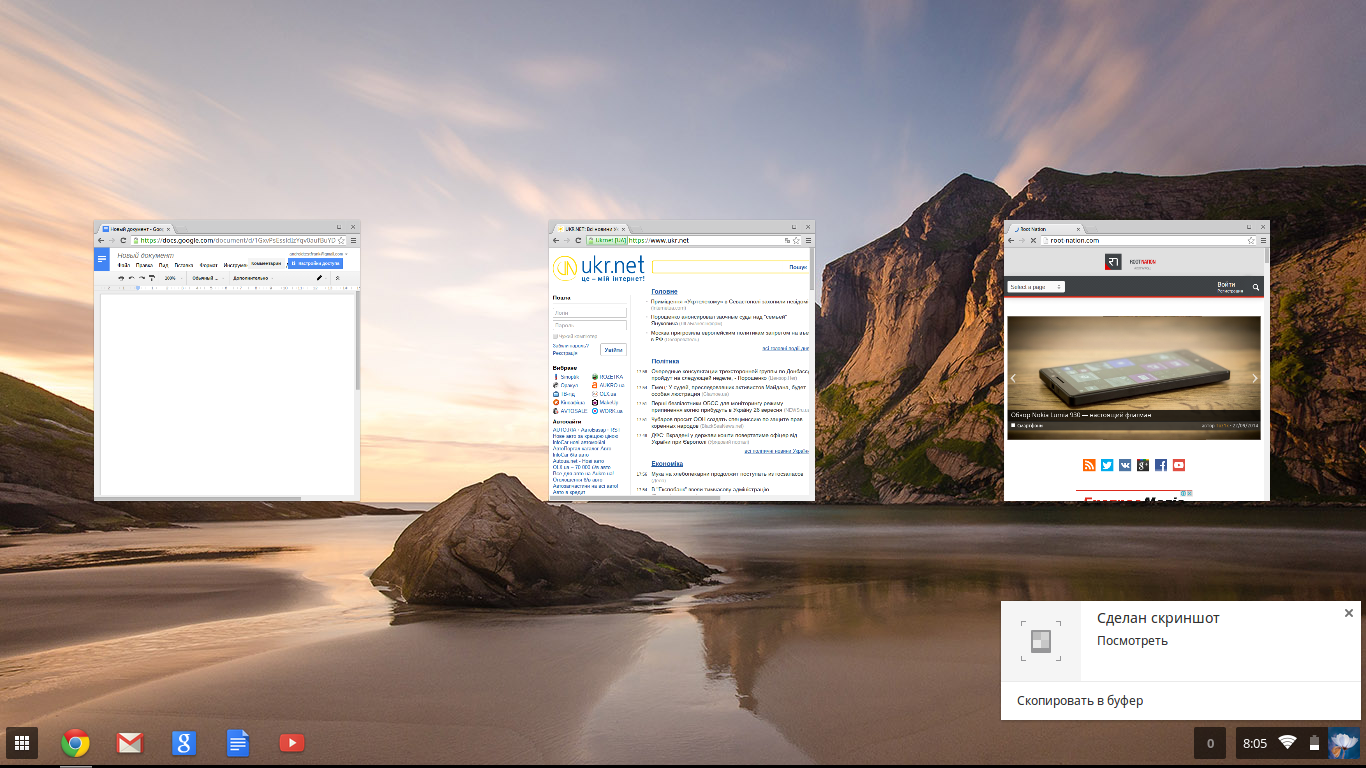Click the 'Сделан скриншот' notification title
This screenshot has width=1366, height=768.
click(x=1158, y=619)
